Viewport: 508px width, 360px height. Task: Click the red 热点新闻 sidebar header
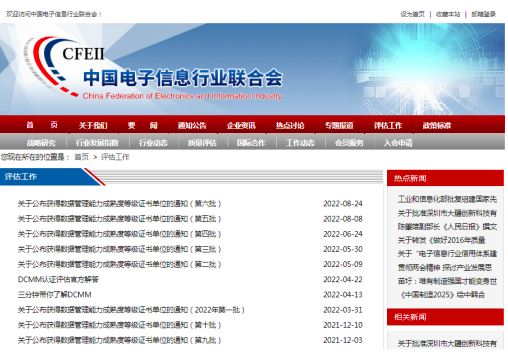point(445,178)
